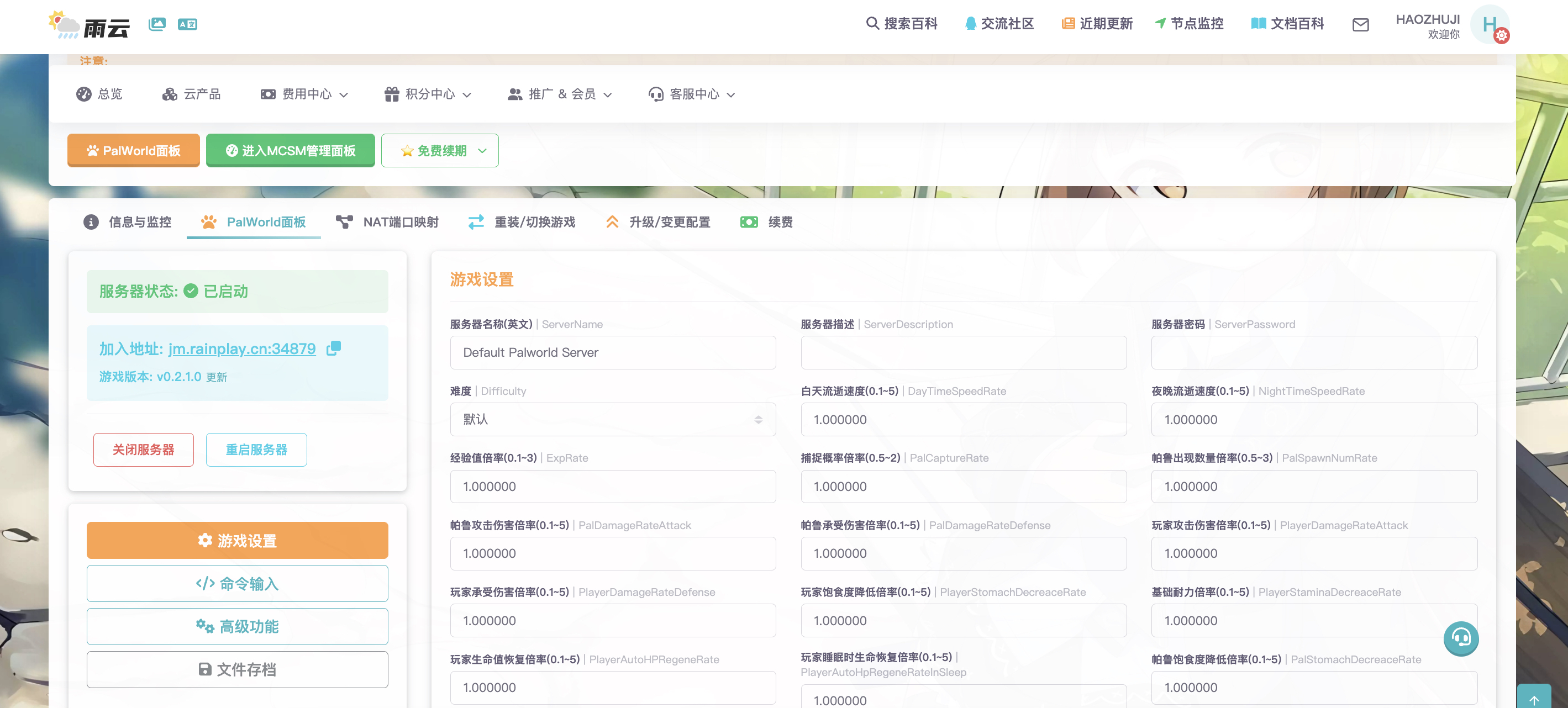Click the back-to-top arrow button

click(1534, 699)
